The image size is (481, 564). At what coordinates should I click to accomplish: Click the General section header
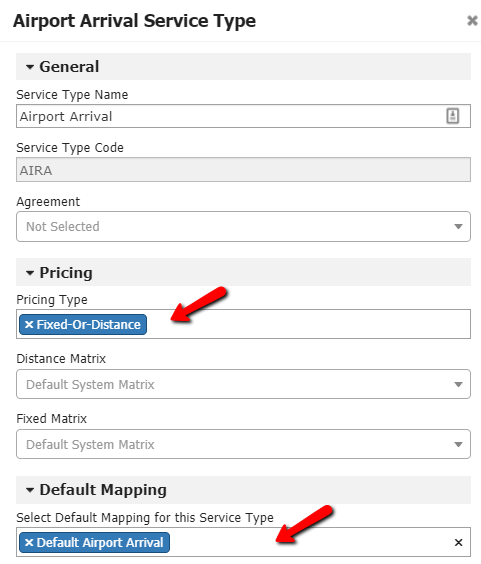(243, 67)
